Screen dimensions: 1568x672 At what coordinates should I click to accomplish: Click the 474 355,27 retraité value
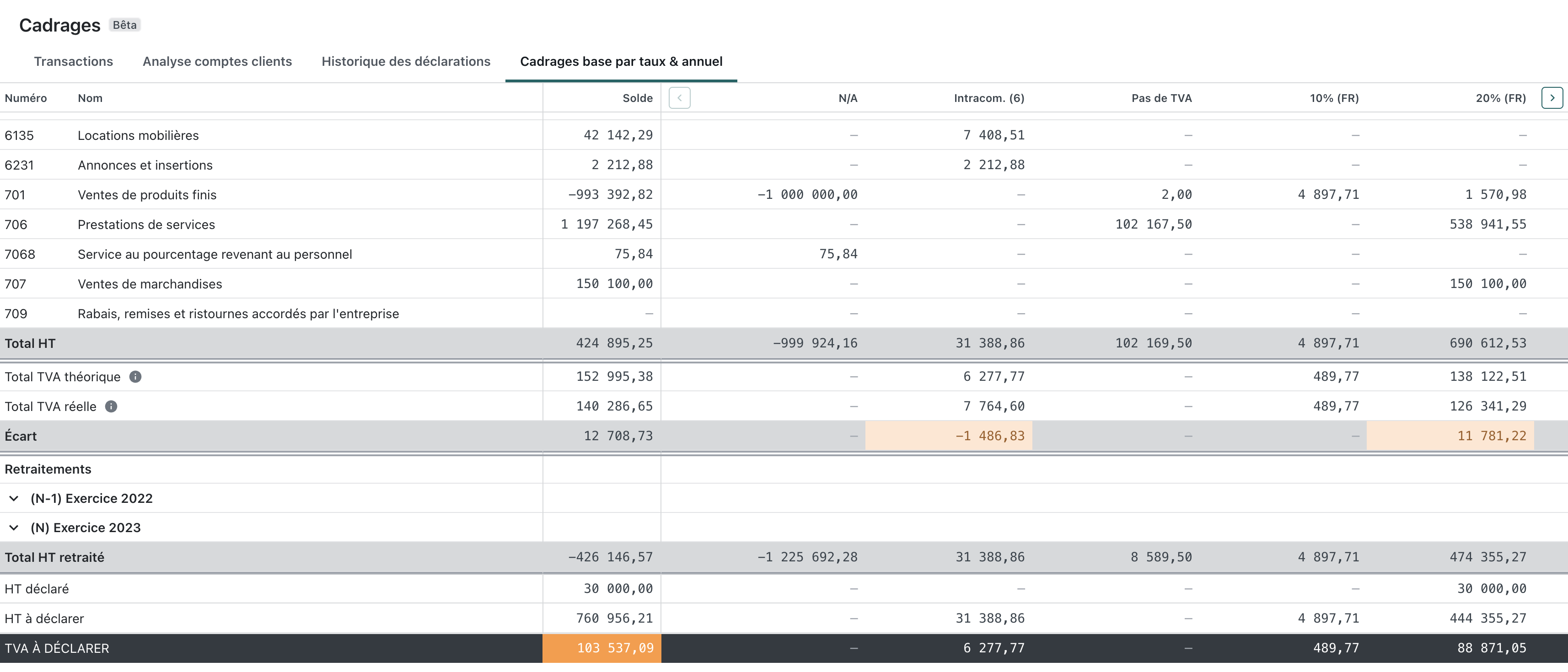(1487, 557)
